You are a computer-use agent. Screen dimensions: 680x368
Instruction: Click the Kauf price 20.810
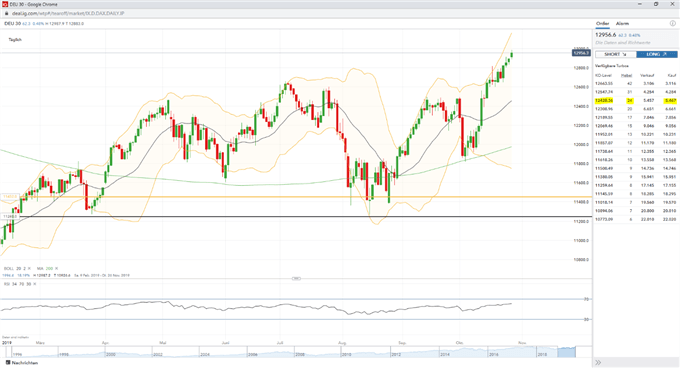click(x=670, y=211)
